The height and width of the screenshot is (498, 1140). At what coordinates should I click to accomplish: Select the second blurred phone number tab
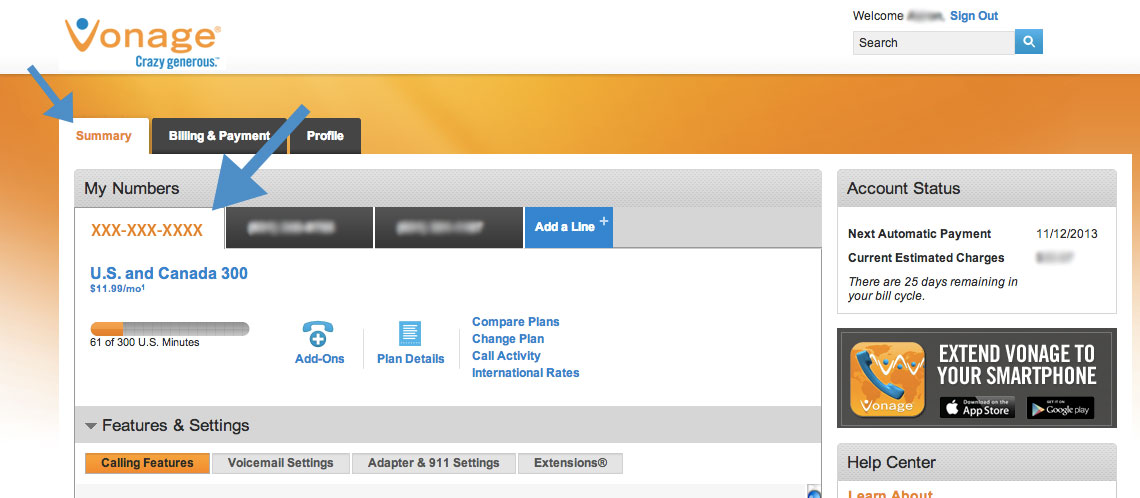coord(300,228)
